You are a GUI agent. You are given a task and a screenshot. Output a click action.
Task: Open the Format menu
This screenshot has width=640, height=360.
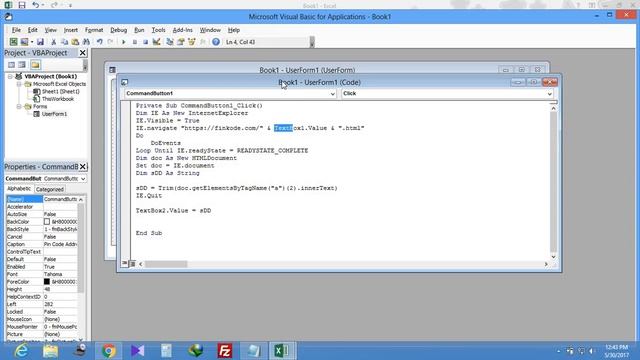94,30
